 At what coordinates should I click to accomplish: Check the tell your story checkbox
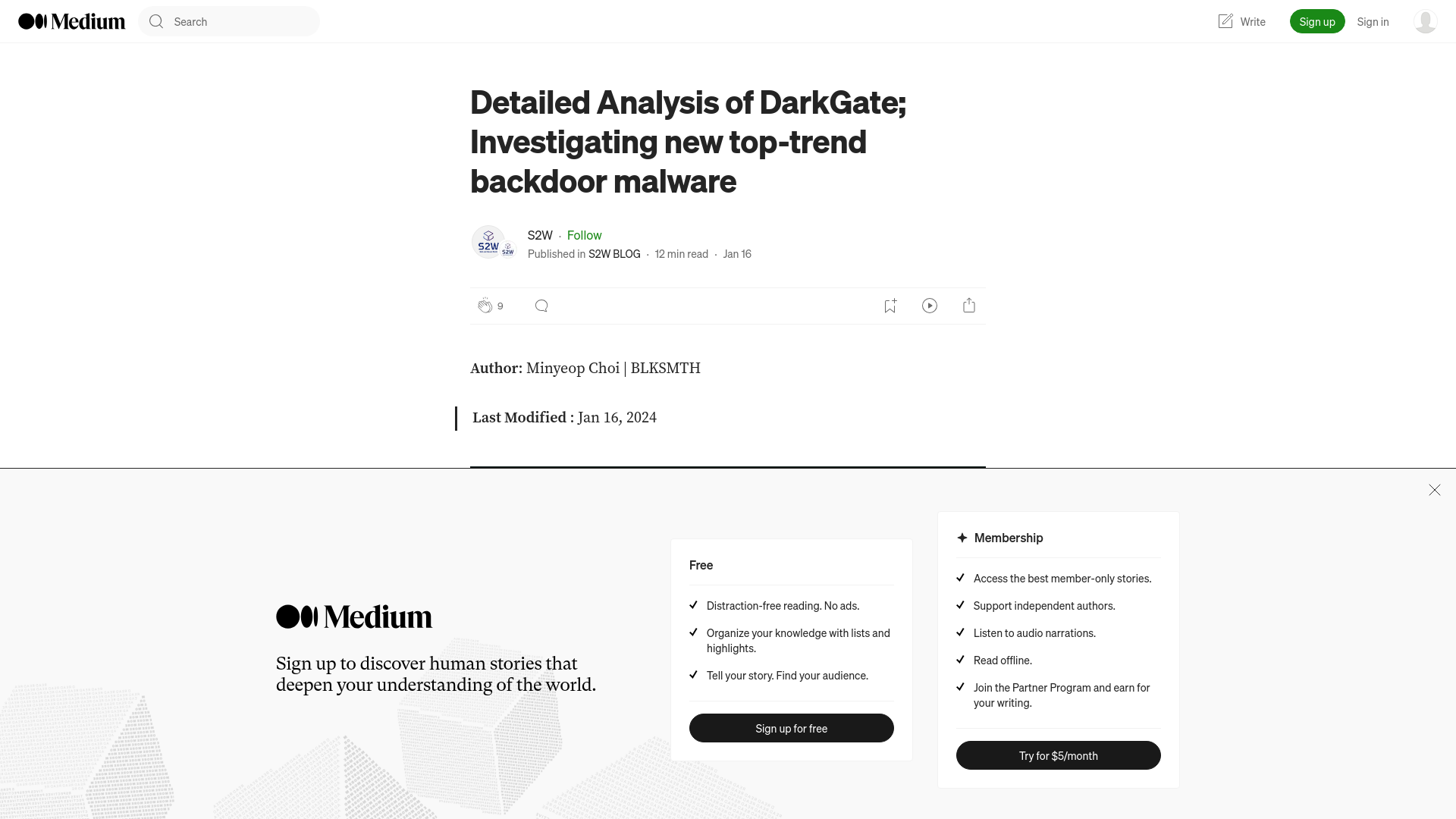(693, 675)
